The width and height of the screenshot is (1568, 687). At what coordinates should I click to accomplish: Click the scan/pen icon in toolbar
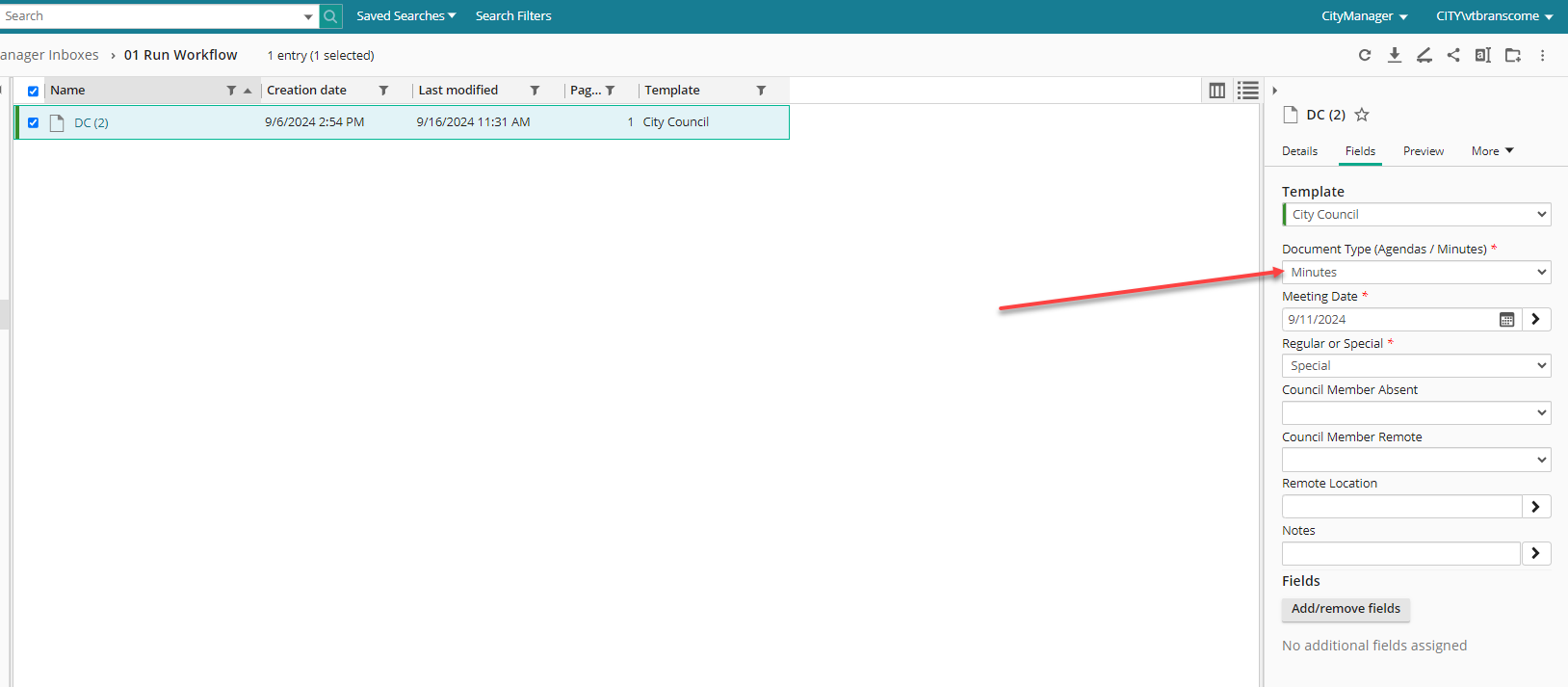coord(1424,56)
